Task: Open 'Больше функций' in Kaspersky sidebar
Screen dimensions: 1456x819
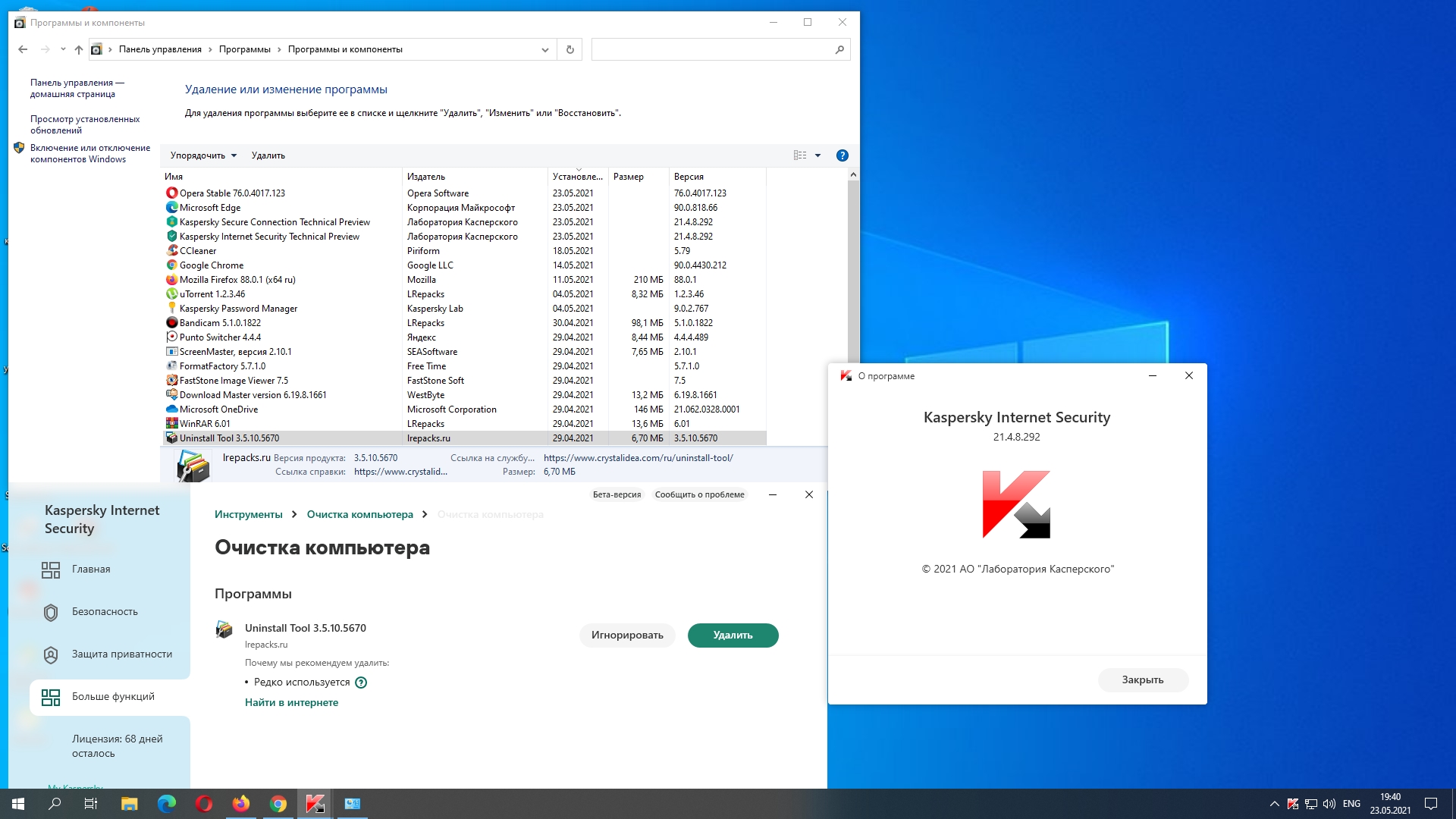Action: pyautogui.click(x=110, y=697)
